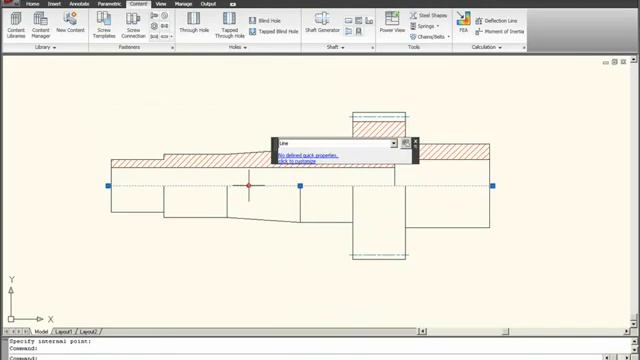Click the 'click to customize' link

pyautogui.click(x=297, y=161)
